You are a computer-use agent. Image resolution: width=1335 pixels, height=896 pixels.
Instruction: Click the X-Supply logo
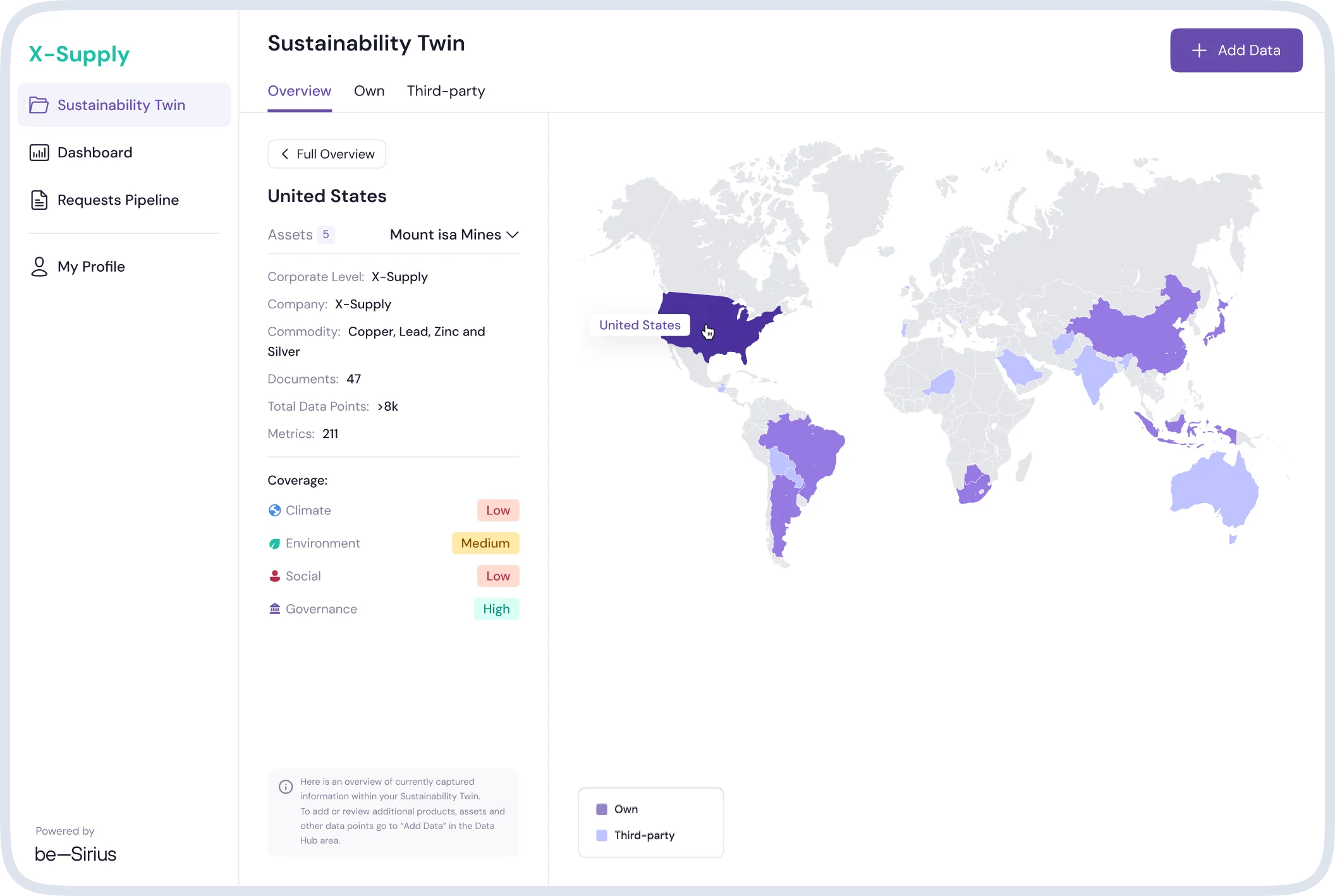click(x=79, y=54)
